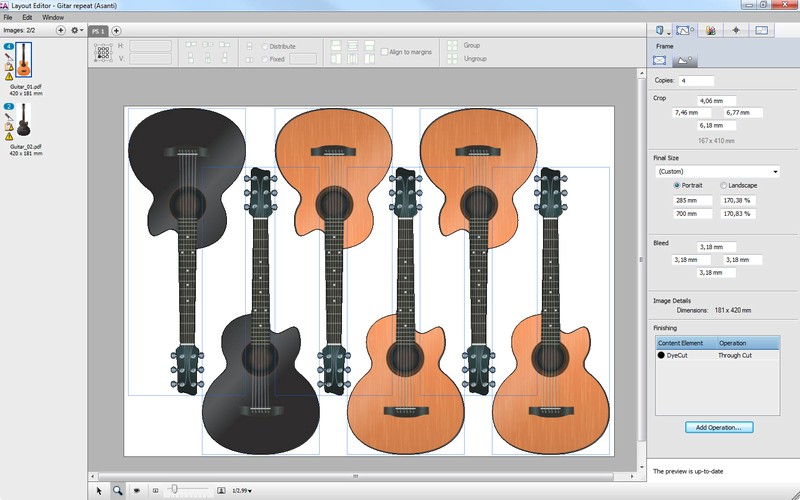Image resolution: width=800 pixels, height=500 pixels.
Task: Click the horizontal distribute icon beside Fixed
Action: (249, 60)
